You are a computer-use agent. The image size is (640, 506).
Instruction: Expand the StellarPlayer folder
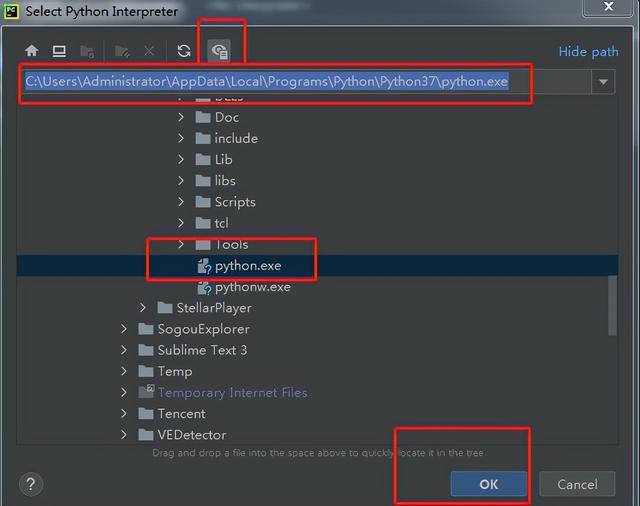(142, 308)
